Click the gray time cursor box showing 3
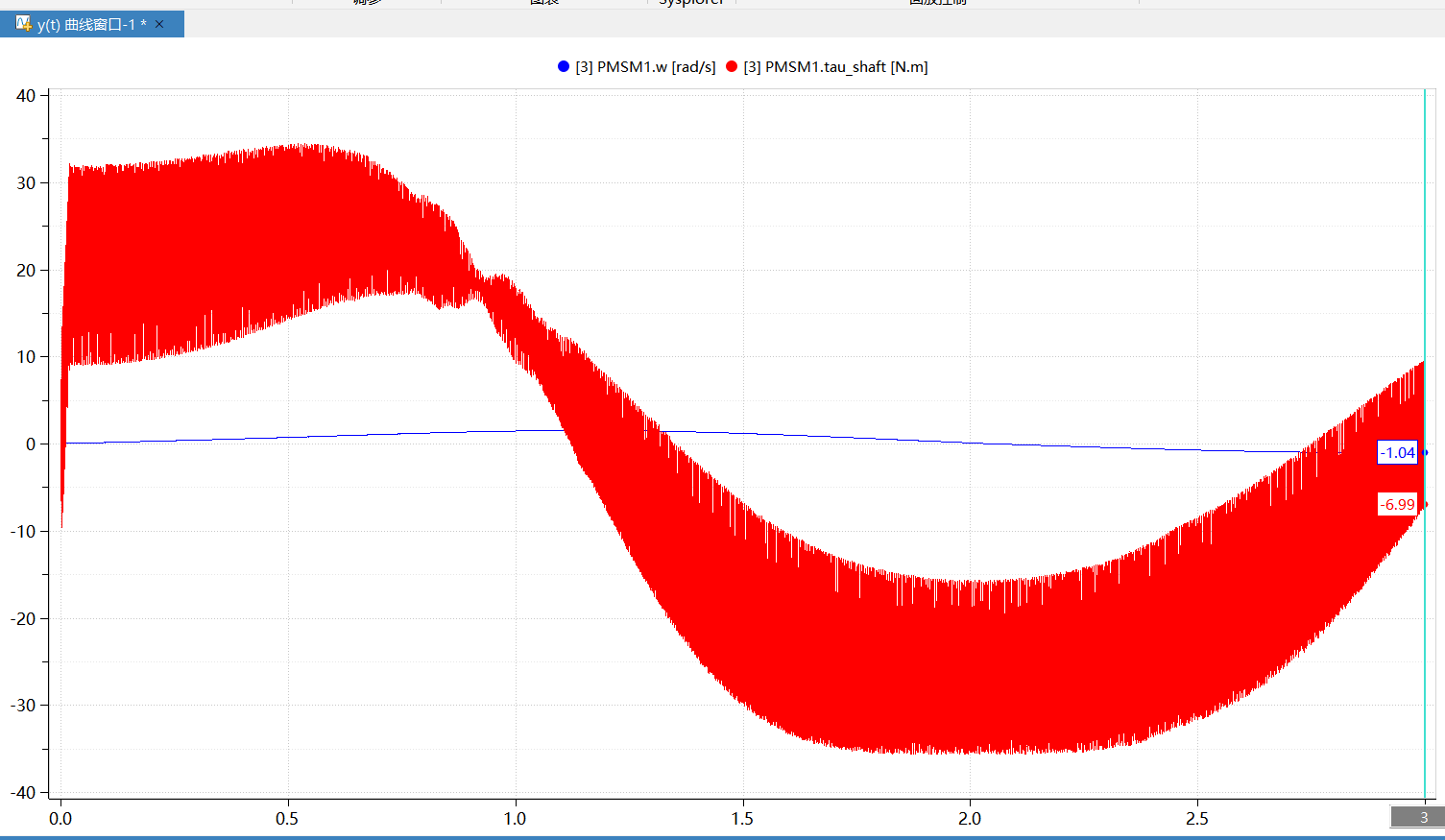1445x840 pixels. 1417,817
